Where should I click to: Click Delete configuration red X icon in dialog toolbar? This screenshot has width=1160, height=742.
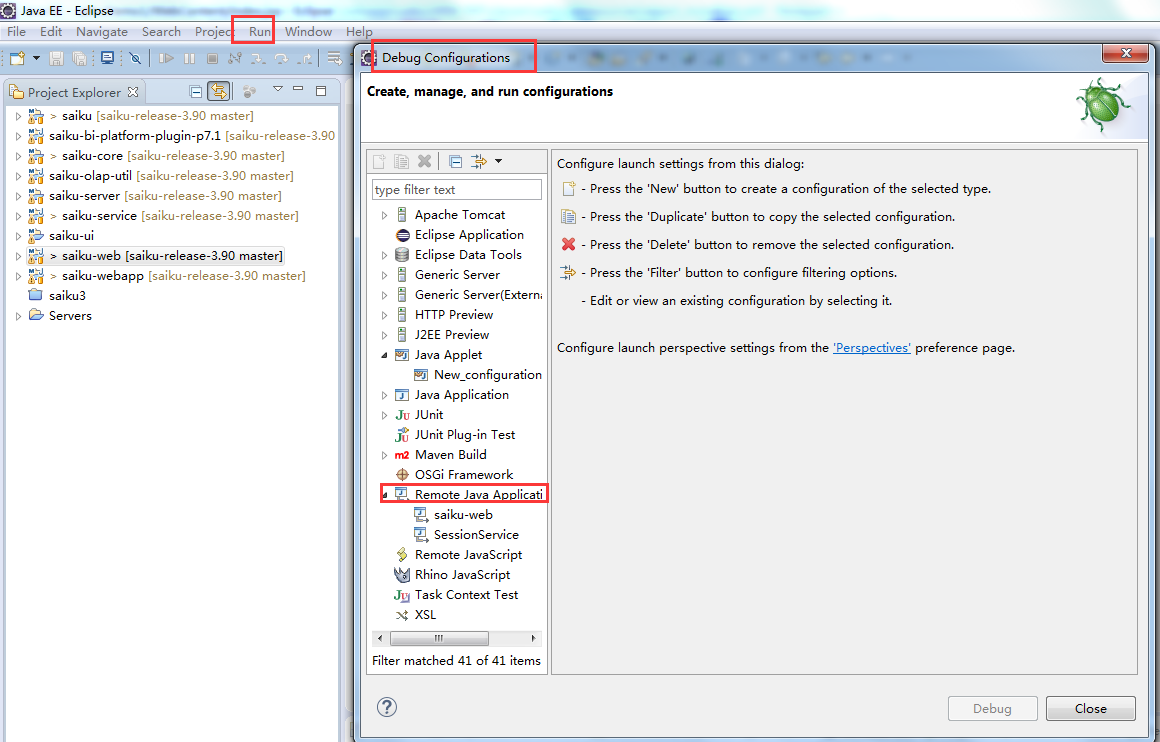click(x=424, y=161)
